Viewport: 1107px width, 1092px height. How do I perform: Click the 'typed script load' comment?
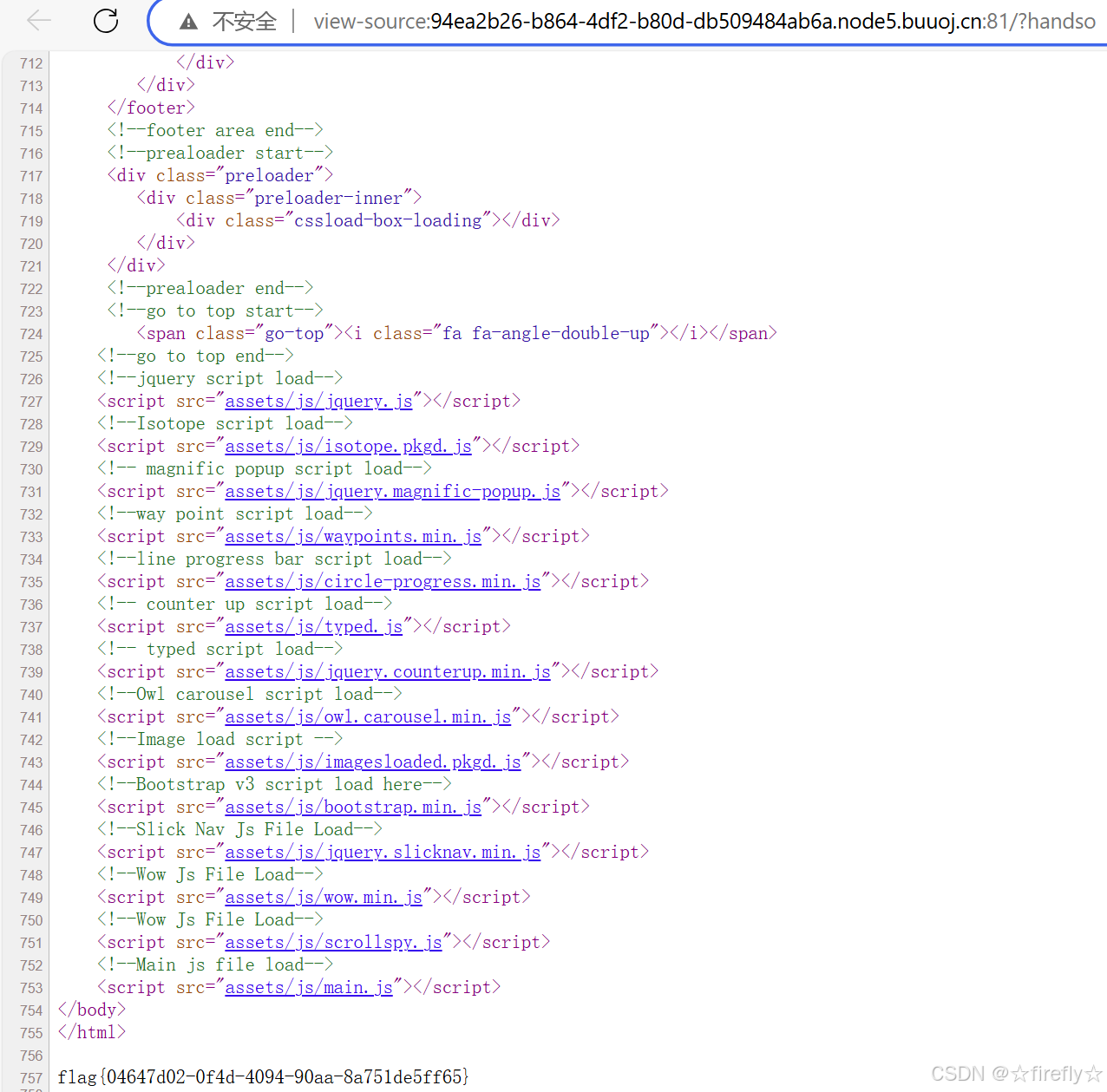[220, 649]
